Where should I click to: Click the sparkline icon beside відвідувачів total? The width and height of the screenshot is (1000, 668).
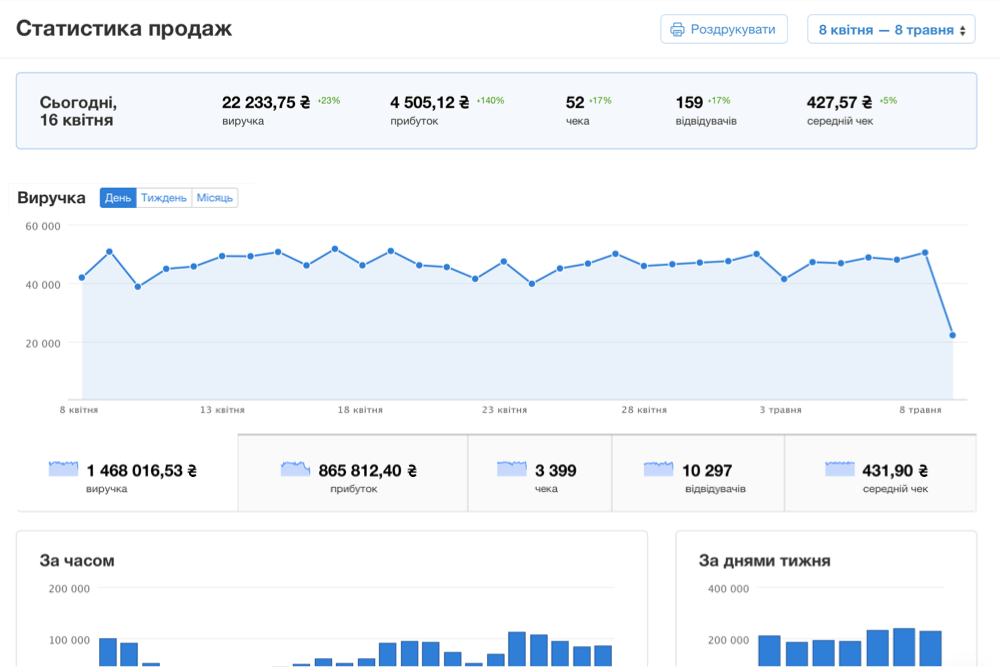pyautogui.click(x=658, y=469)
